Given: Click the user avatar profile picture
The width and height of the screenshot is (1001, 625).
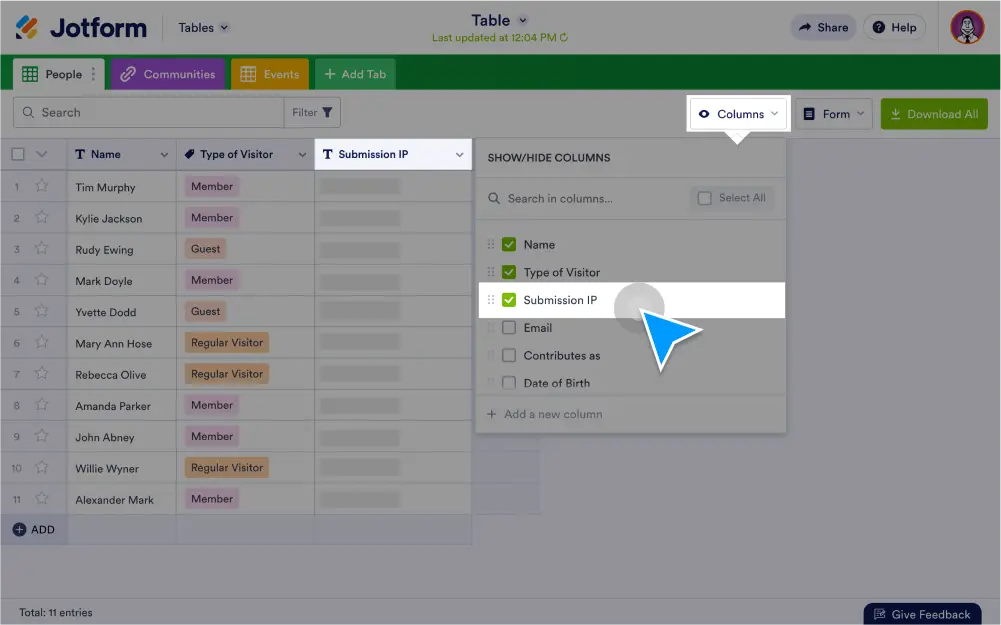Looking at the screenshot, I should [967, 27].
